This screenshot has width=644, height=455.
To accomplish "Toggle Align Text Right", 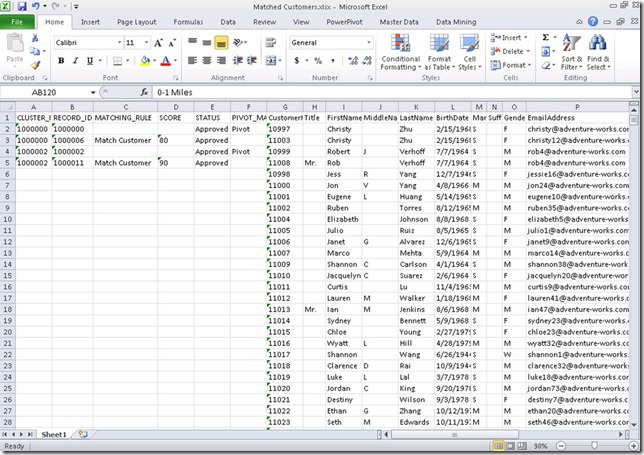I will (x=221, y=61).
